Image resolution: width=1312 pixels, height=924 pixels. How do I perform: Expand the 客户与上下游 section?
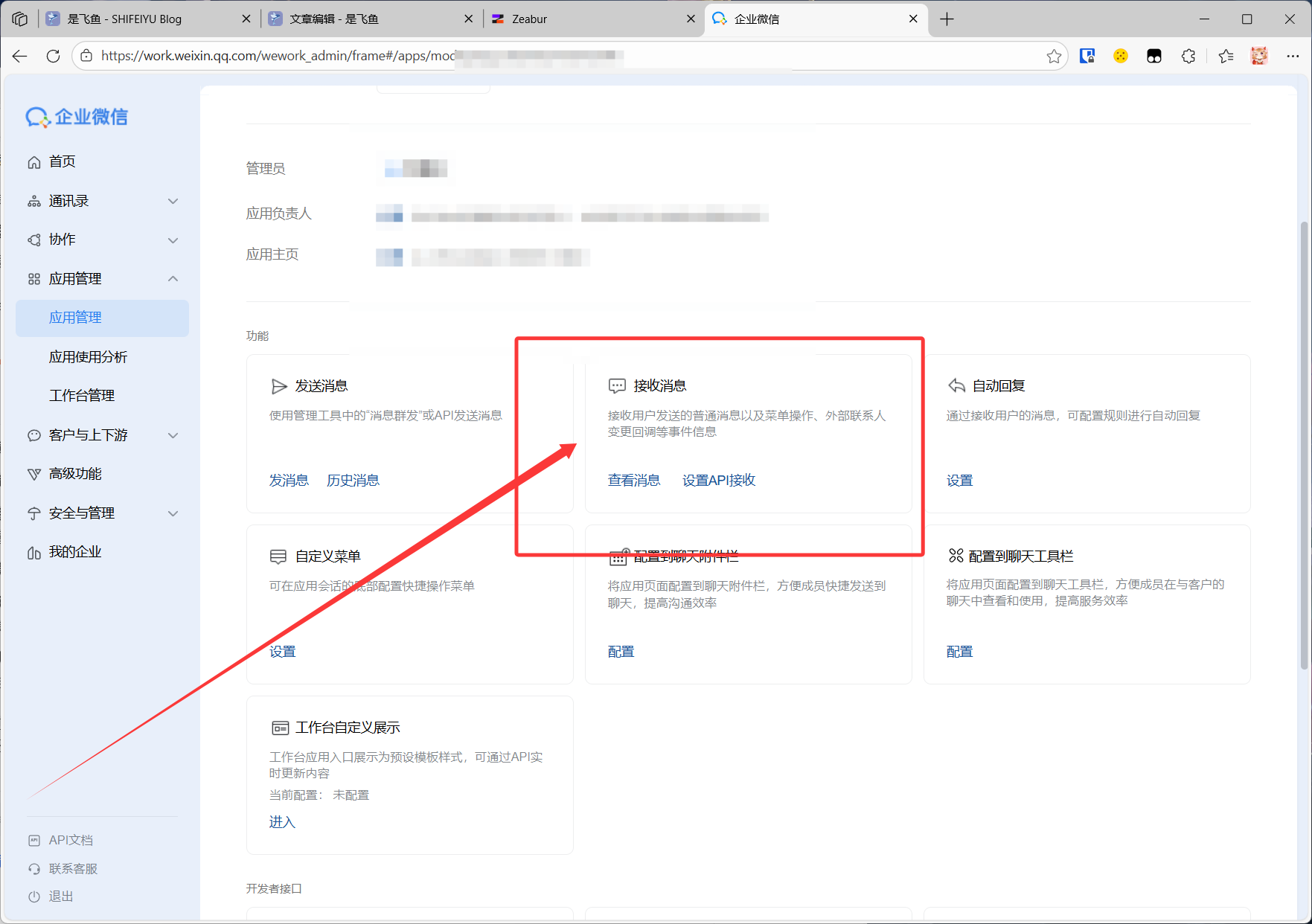(103, 435)
